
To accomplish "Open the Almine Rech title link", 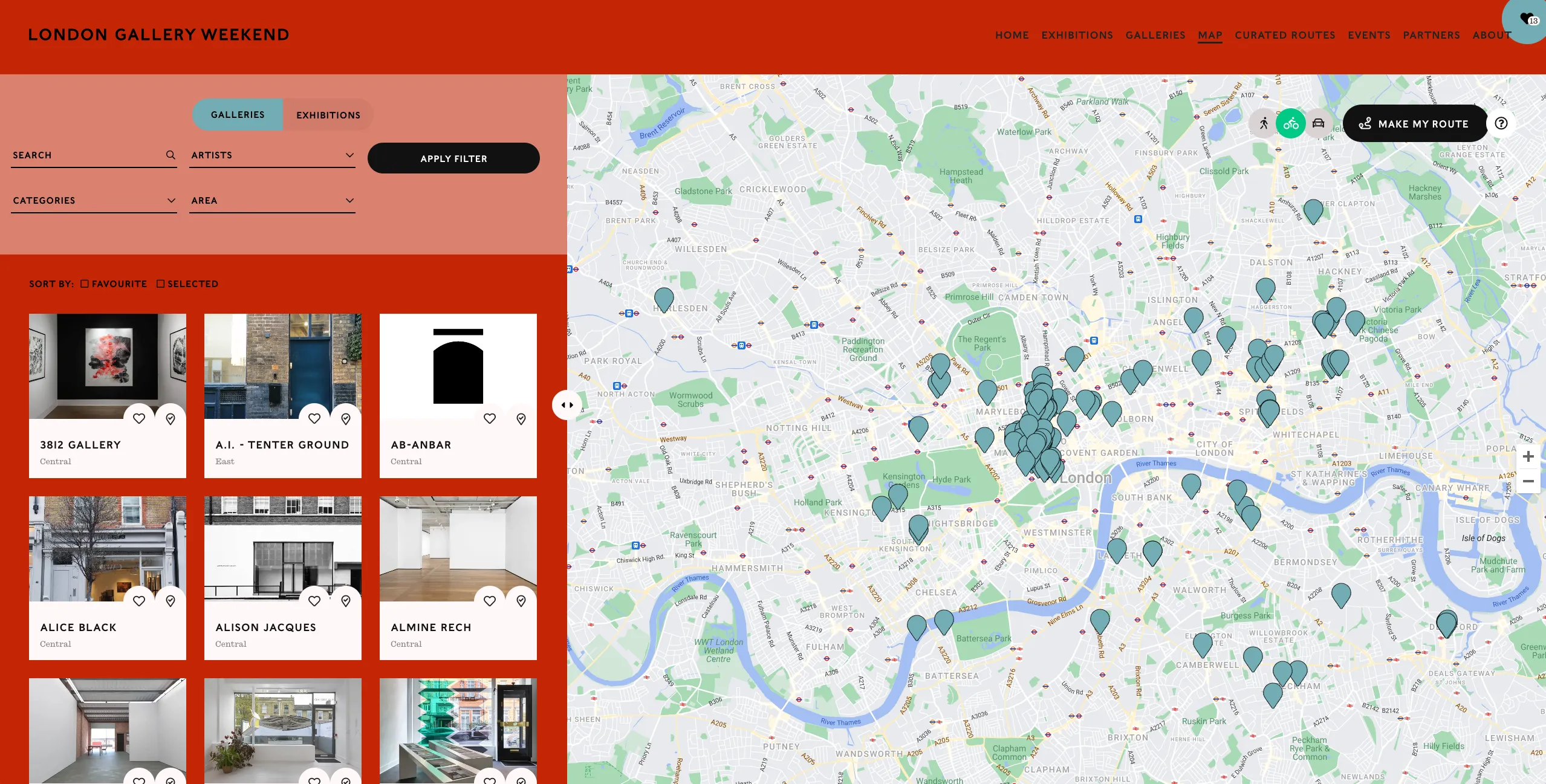I will pos(431,627).
